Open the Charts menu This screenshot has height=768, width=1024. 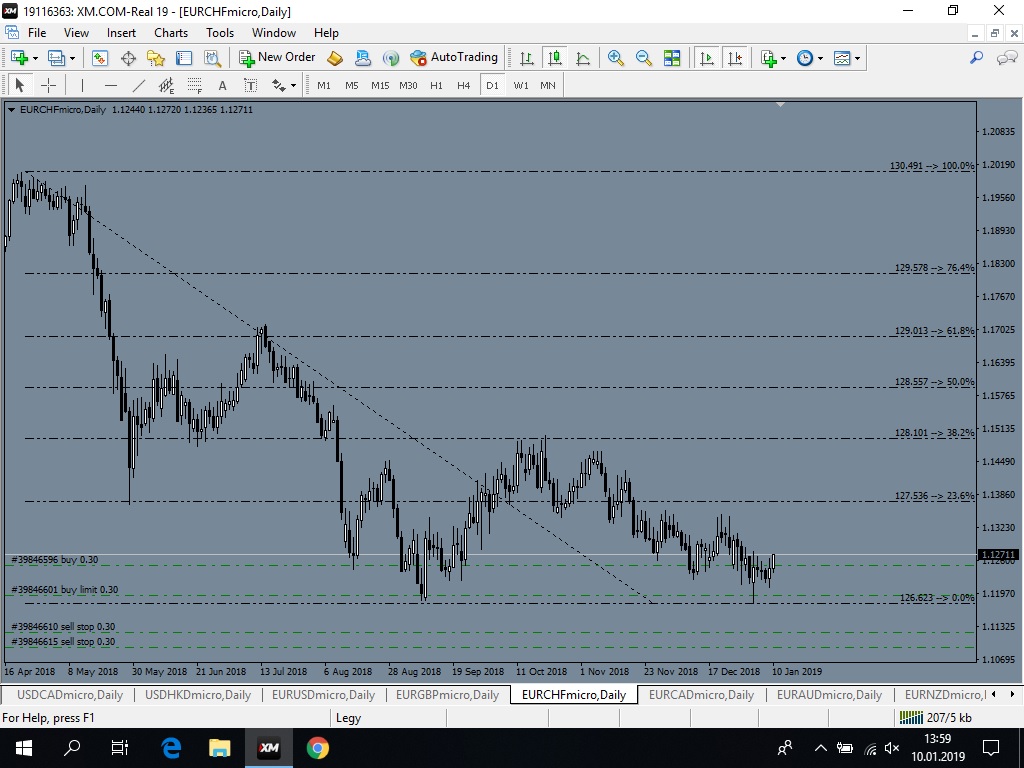[171, 33]
